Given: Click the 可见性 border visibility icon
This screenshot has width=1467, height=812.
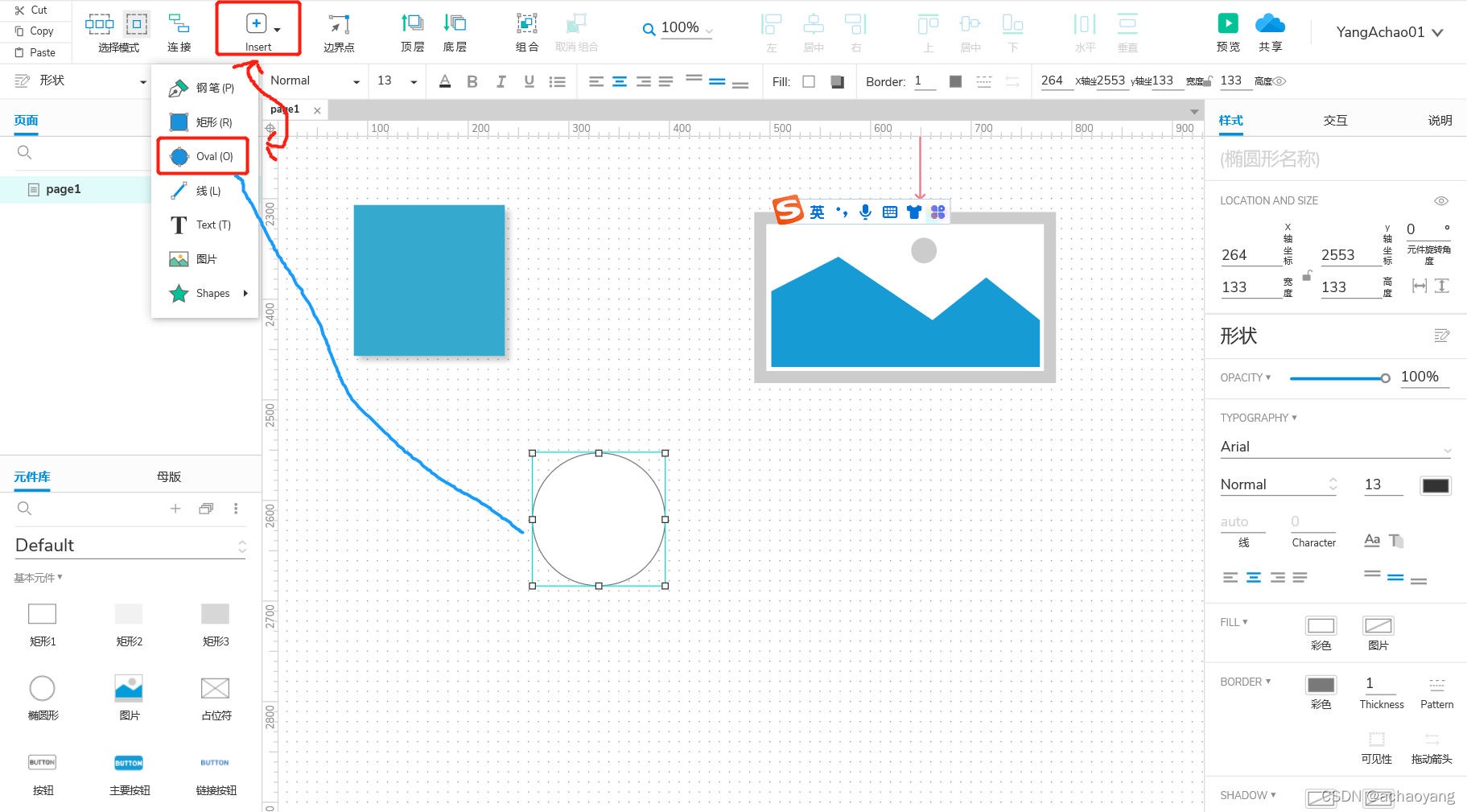Looking at the screenshot, I should [x=1377, y=740].
